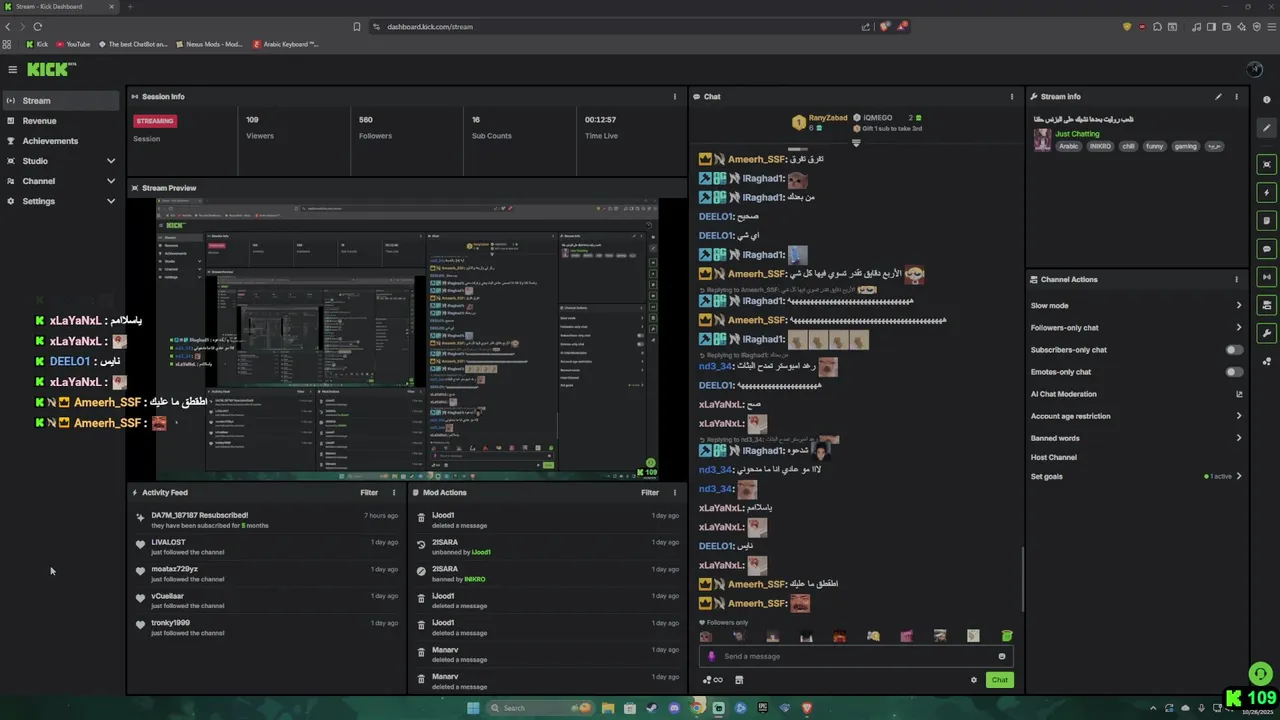
Task: Select Stream in the left sidebar
Action: click(x=60, y=101)
